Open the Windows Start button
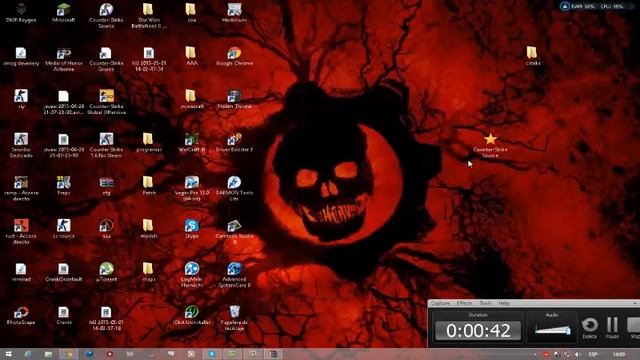Image resolution: width=640 pixels, height=360 pixels. (9, 354)
